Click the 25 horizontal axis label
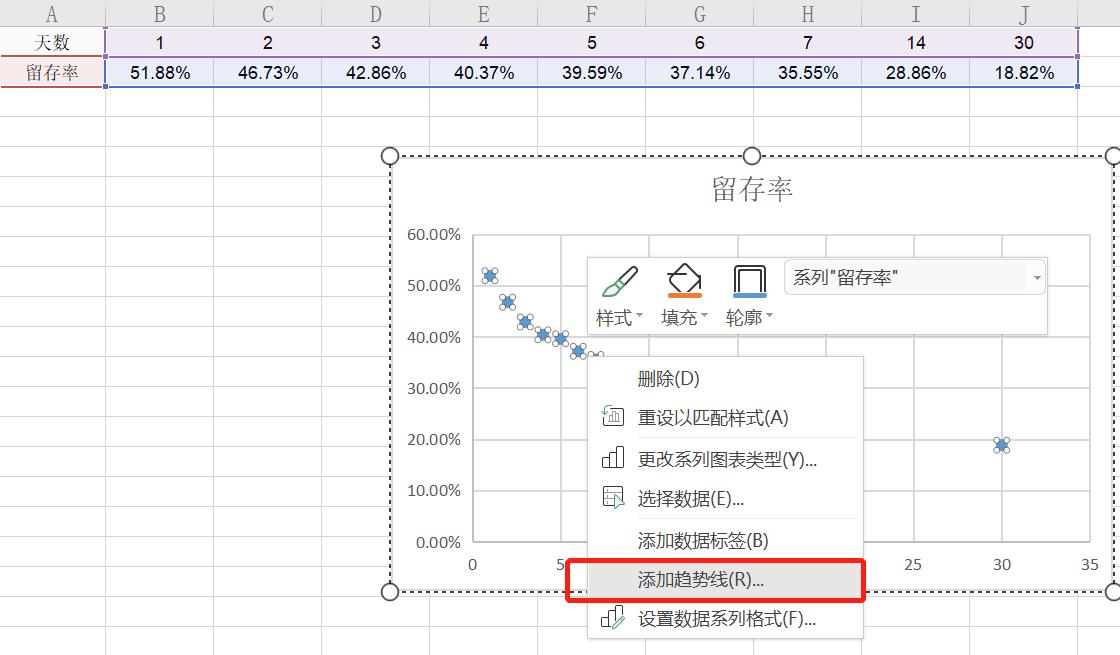The width and height of the screenshot is (1120, 655). [913, 564]
